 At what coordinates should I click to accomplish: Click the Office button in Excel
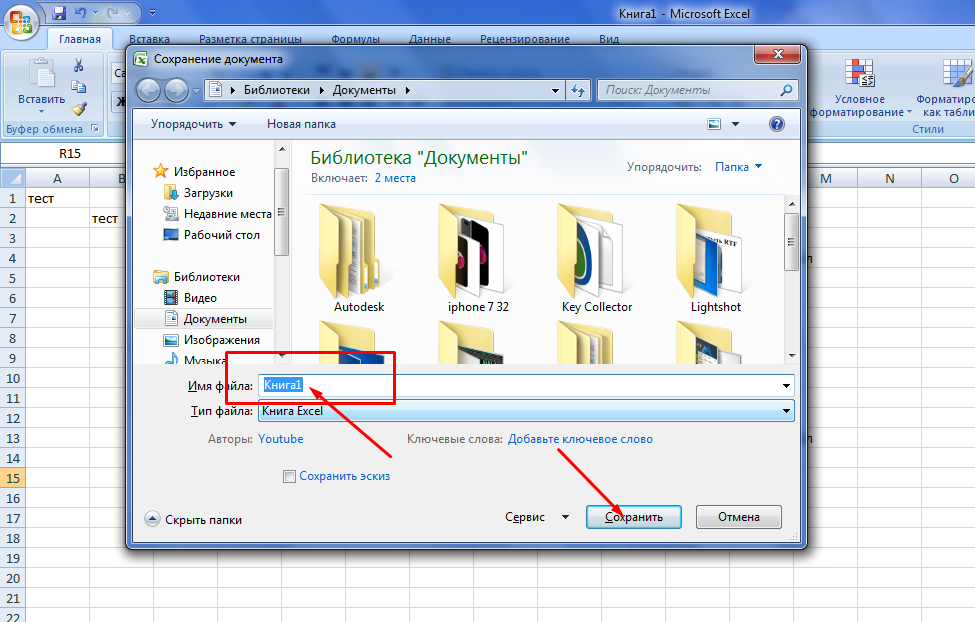click(x=21, y=21)
